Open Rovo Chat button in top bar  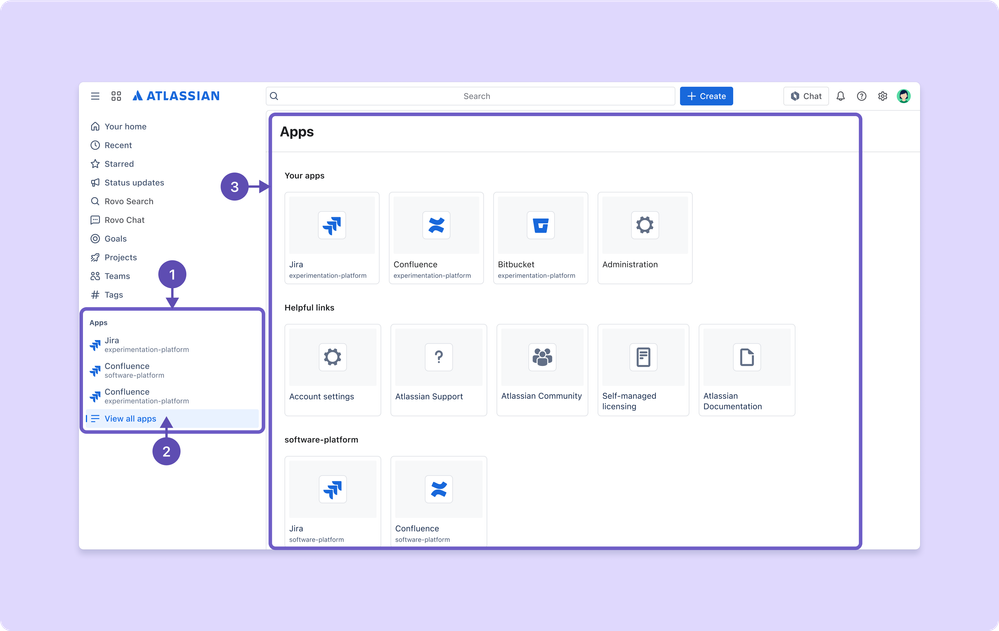[x=806, y=96]
